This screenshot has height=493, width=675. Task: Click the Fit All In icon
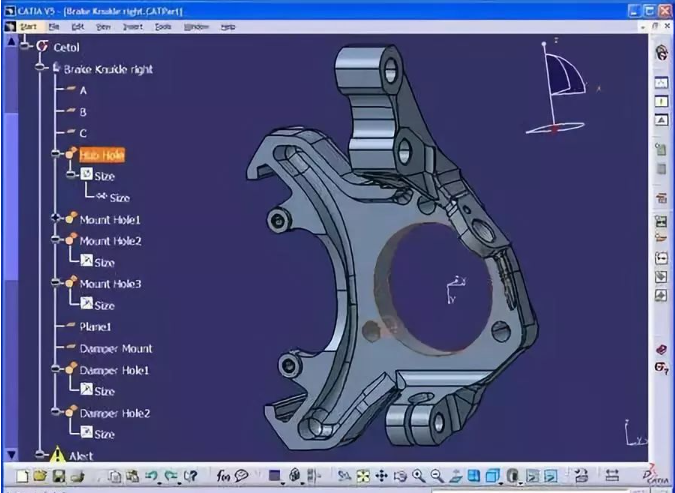[363, 476]
